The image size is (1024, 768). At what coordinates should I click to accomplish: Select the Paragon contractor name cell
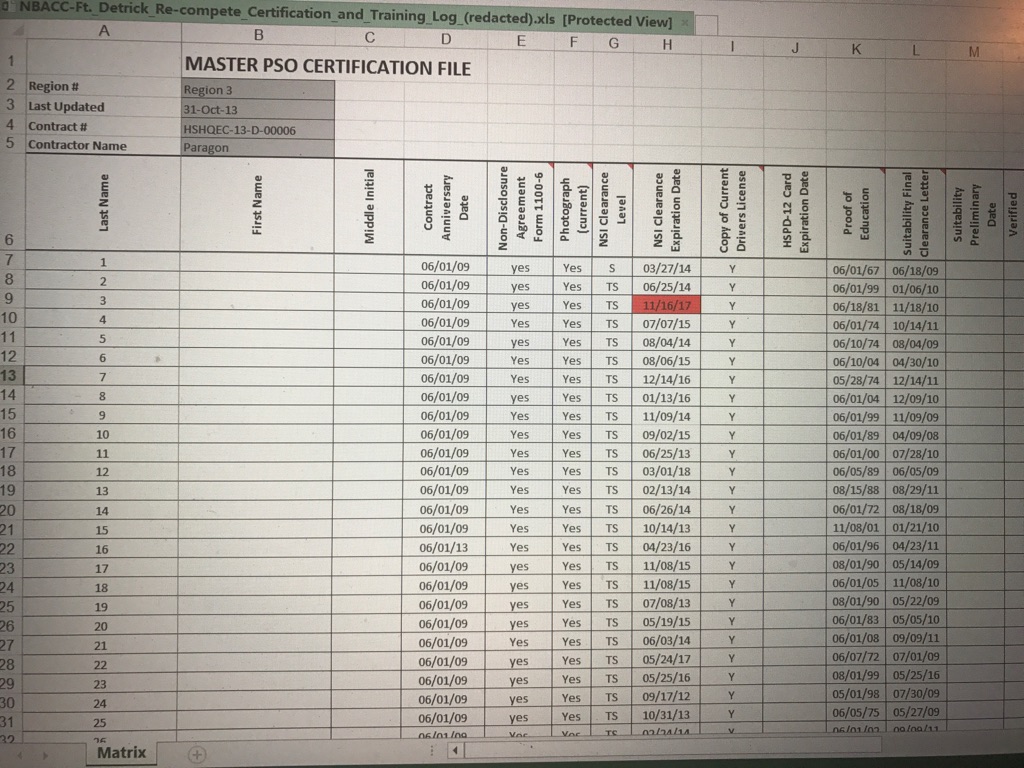point(258,147)
